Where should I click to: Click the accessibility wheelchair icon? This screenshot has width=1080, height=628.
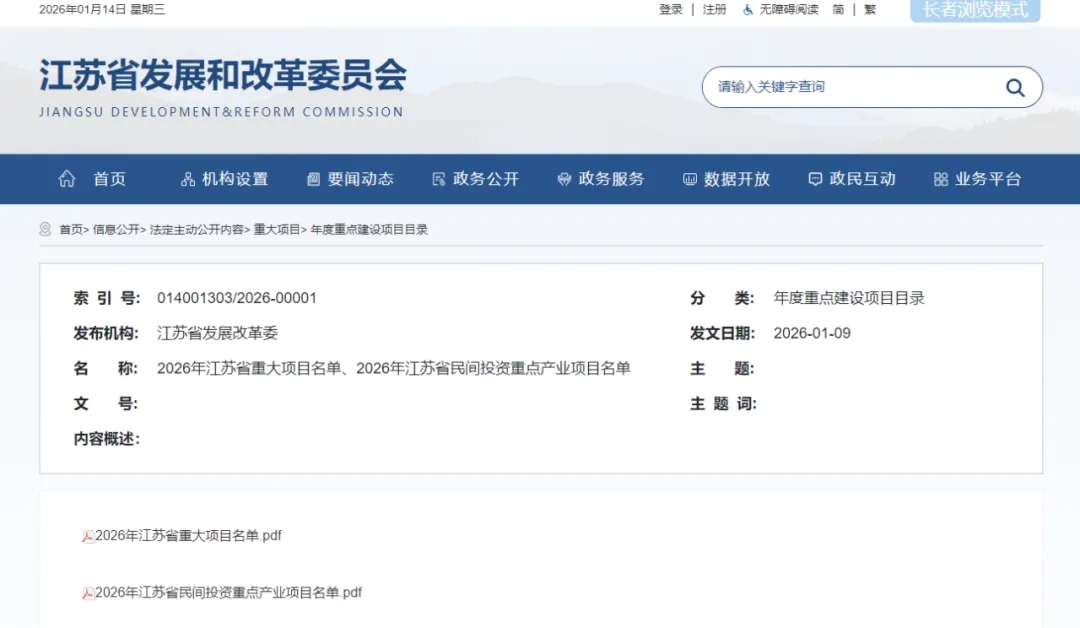748,9
